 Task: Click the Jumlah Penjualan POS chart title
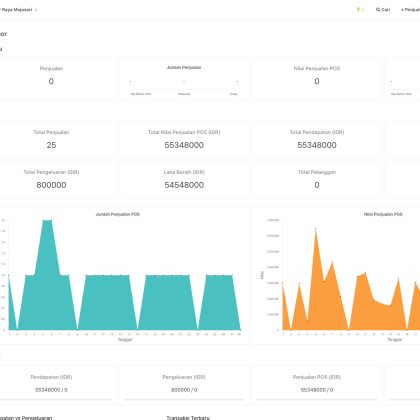pos(118,214)
